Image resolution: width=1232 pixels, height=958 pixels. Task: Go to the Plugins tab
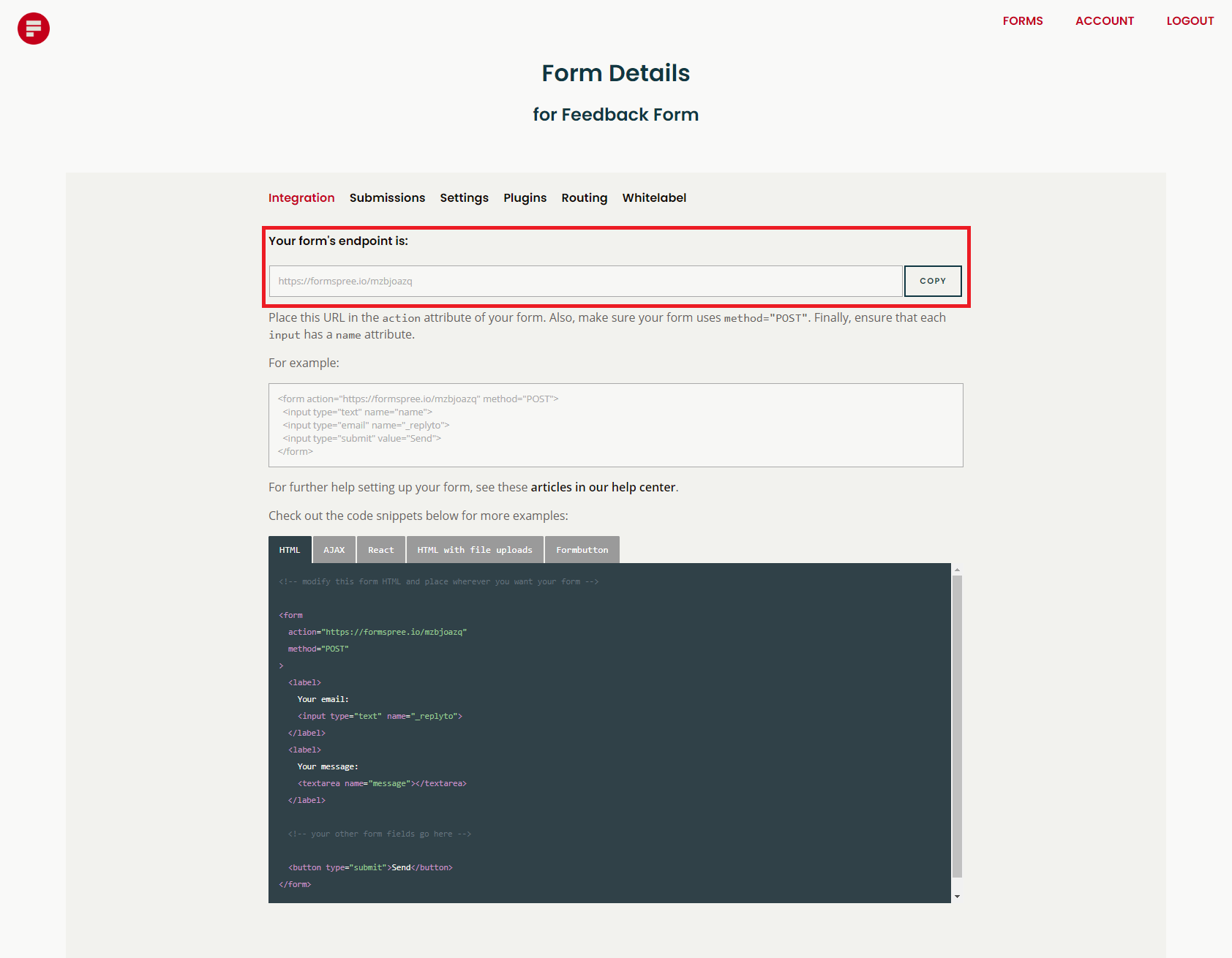(525, 197)
